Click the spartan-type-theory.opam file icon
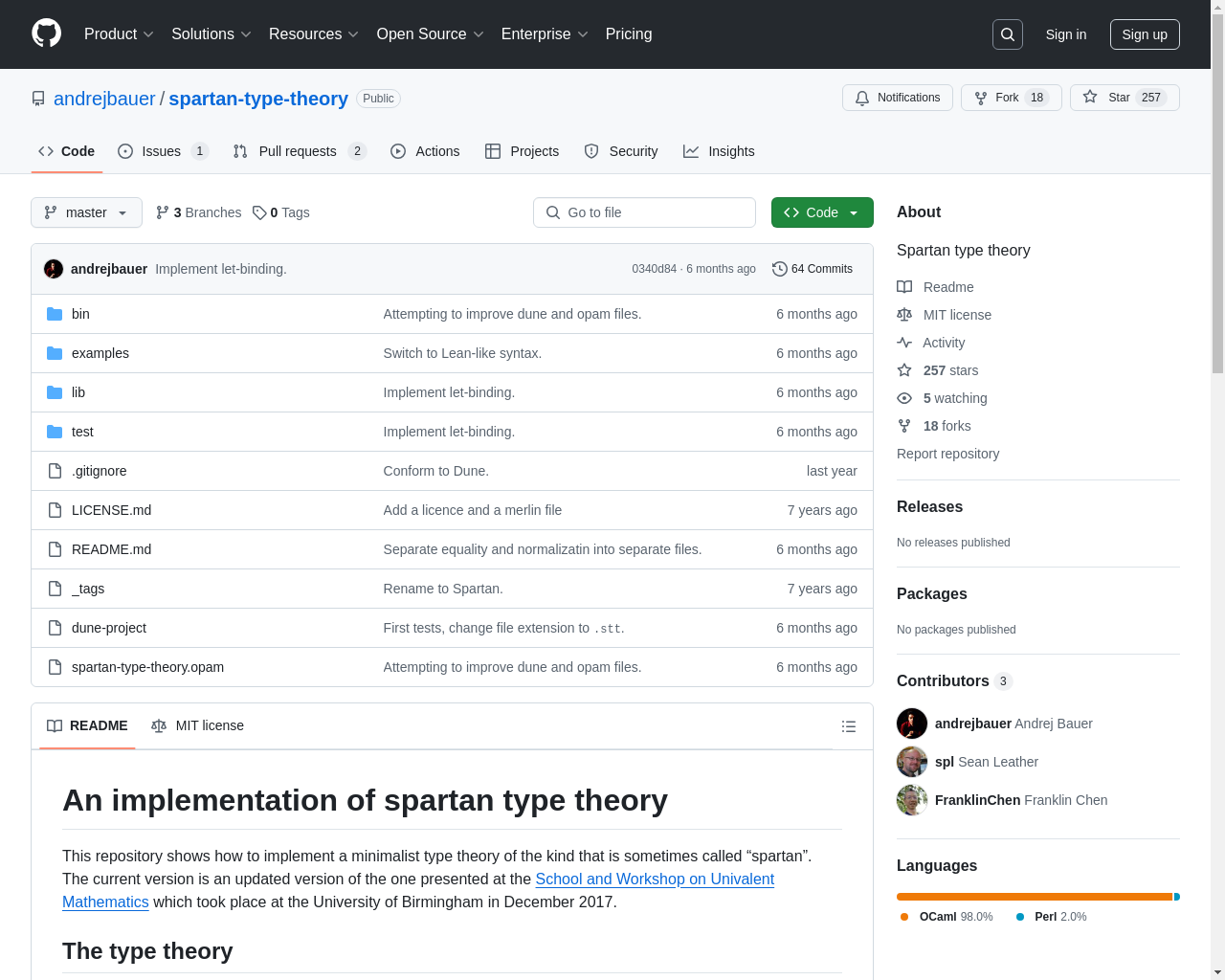Viewport: 1225px width, 980px height. (55, 667)
